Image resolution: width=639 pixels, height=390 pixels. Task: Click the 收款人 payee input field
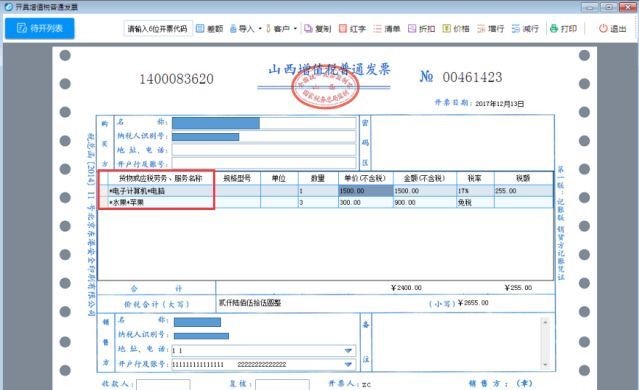pos(163,384)
